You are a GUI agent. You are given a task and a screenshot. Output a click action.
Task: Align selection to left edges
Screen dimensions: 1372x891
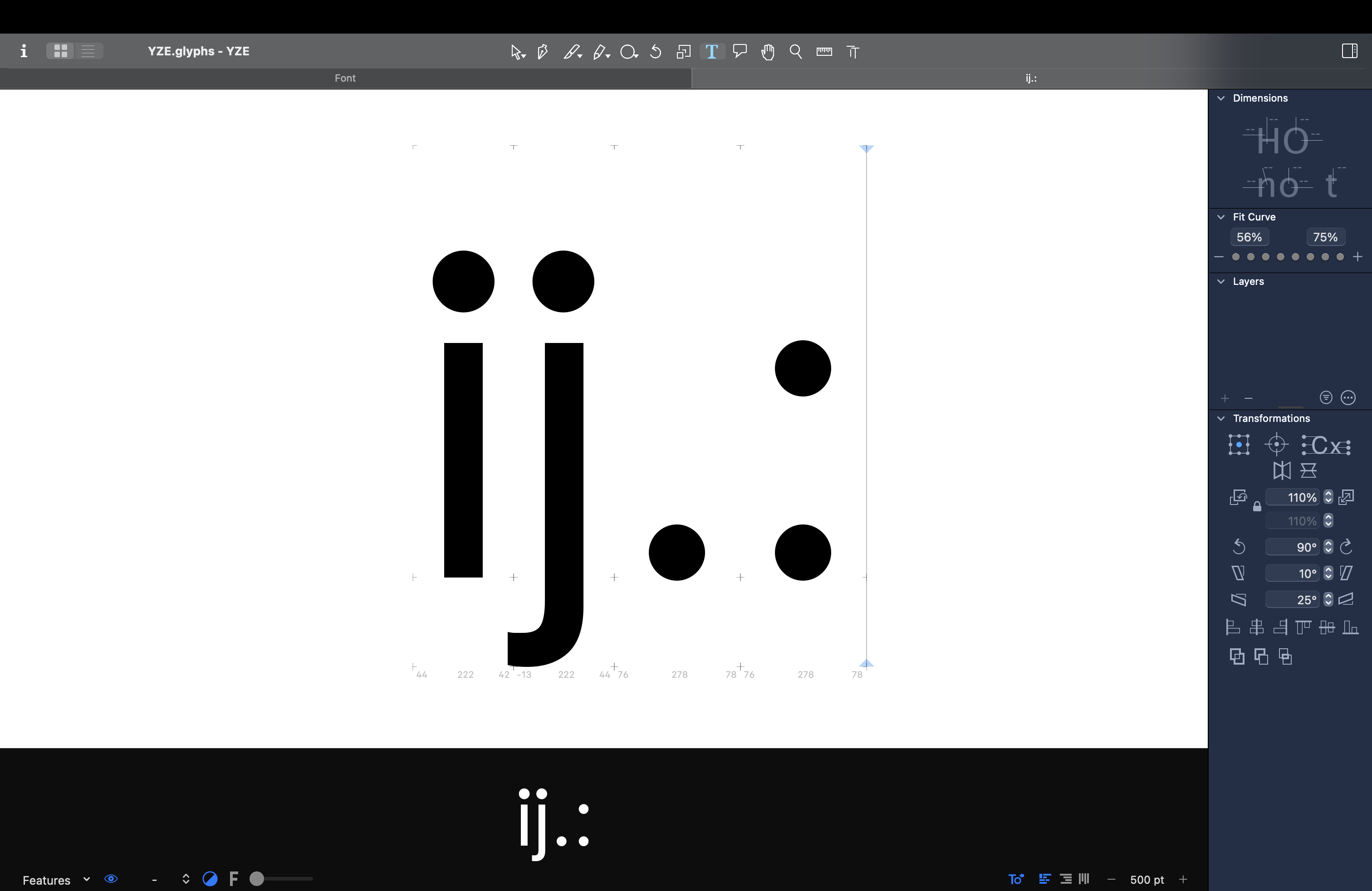(x=1233, y=627)
